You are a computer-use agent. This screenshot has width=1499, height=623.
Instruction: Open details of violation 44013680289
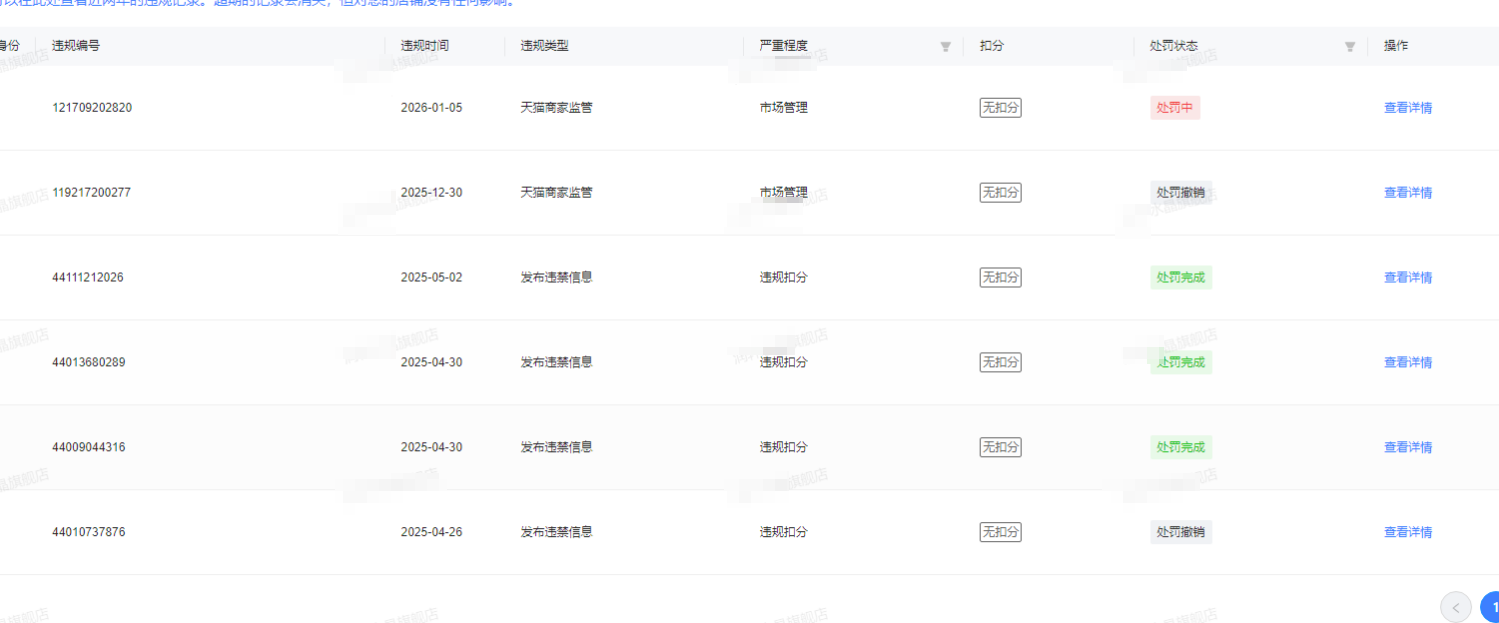[x=1407, y=362]
